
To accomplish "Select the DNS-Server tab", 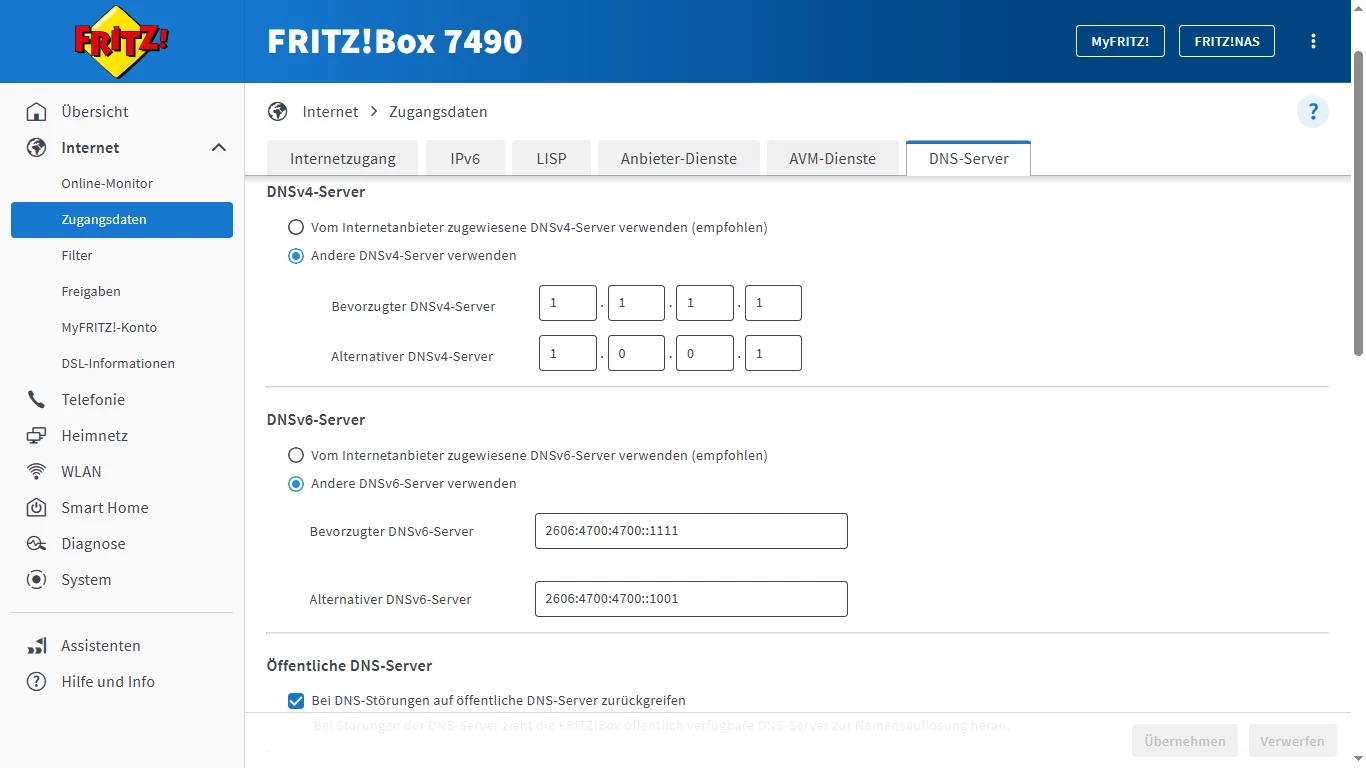I will coord(969,159).
